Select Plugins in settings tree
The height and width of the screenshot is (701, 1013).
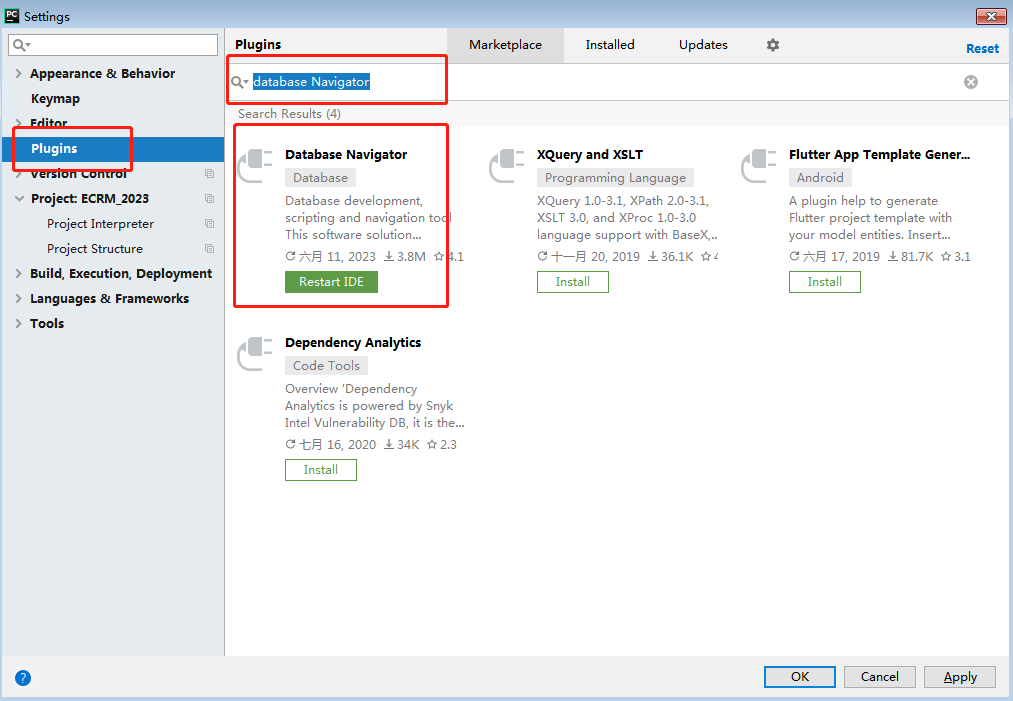pyautogui.click(x=113, y=149)
